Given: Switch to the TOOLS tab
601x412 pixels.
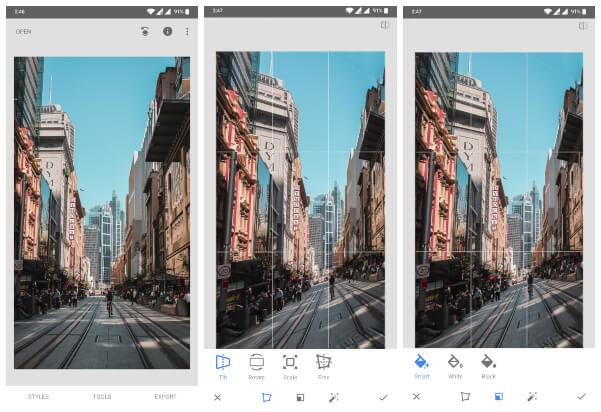Looking at the screenshot, I should [x=102, y=396].
